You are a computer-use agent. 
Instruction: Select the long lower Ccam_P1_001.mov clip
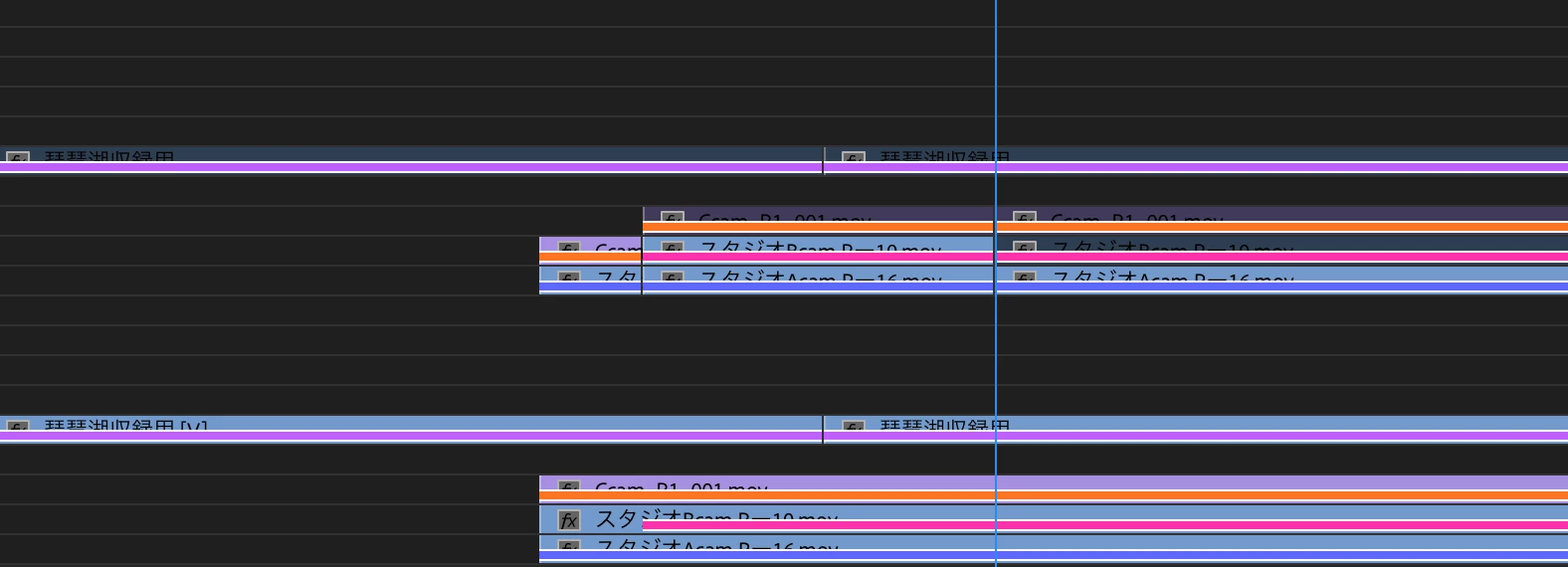pos(1054,487)
